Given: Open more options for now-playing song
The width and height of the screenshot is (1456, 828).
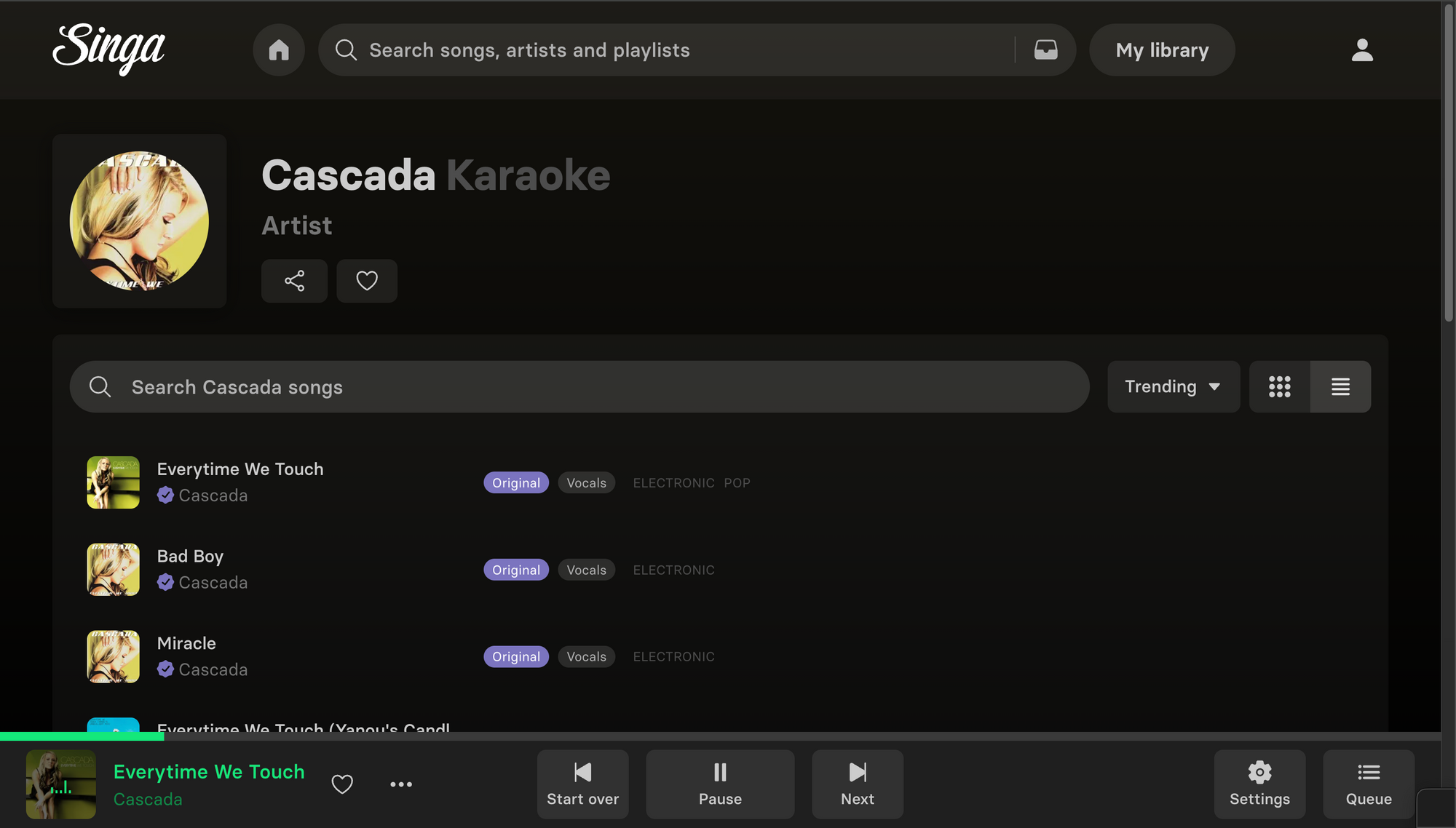Looking at the screenshot, I should coord(401,784).
